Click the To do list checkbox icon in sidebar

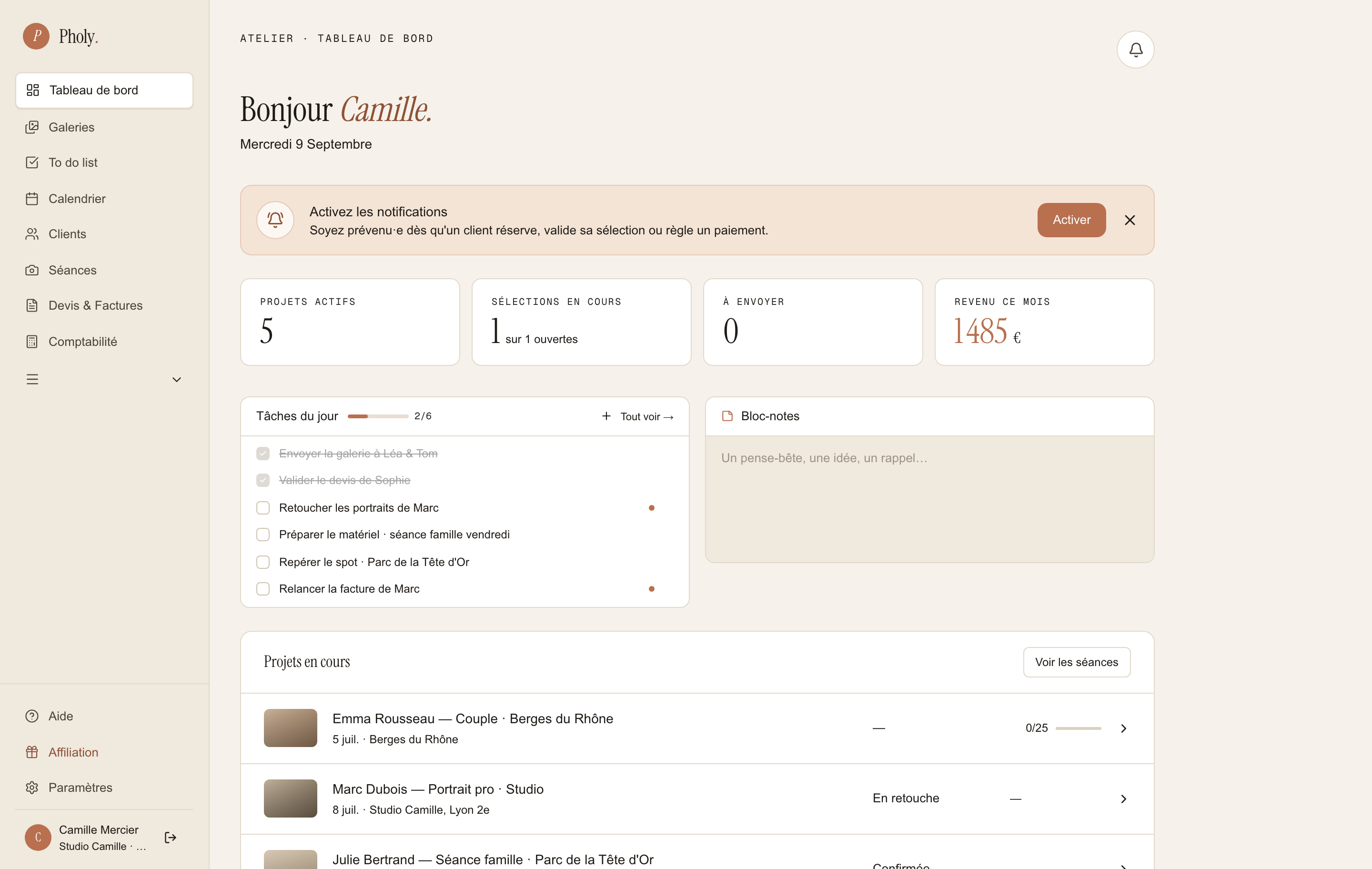coord(32,162)
